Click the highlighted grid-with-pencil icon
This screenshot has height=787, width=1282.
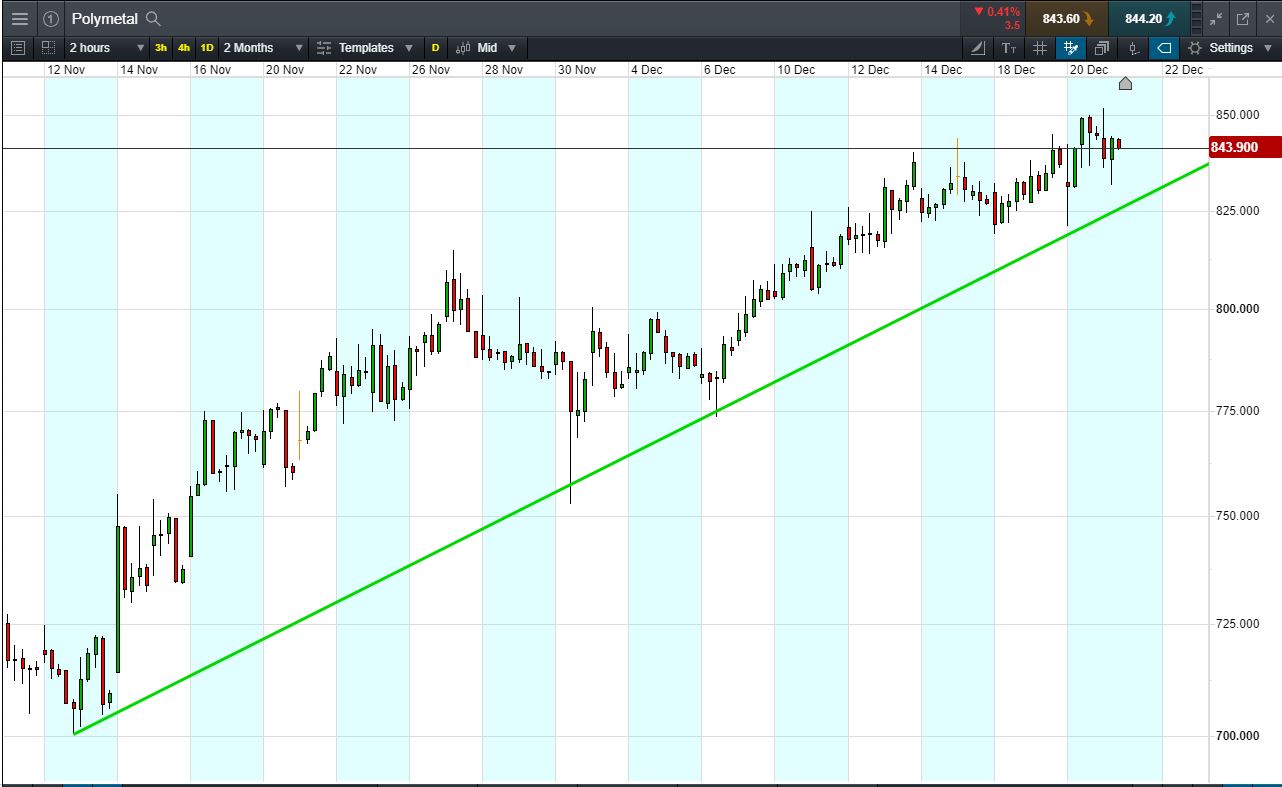[x=1071, y=48]
